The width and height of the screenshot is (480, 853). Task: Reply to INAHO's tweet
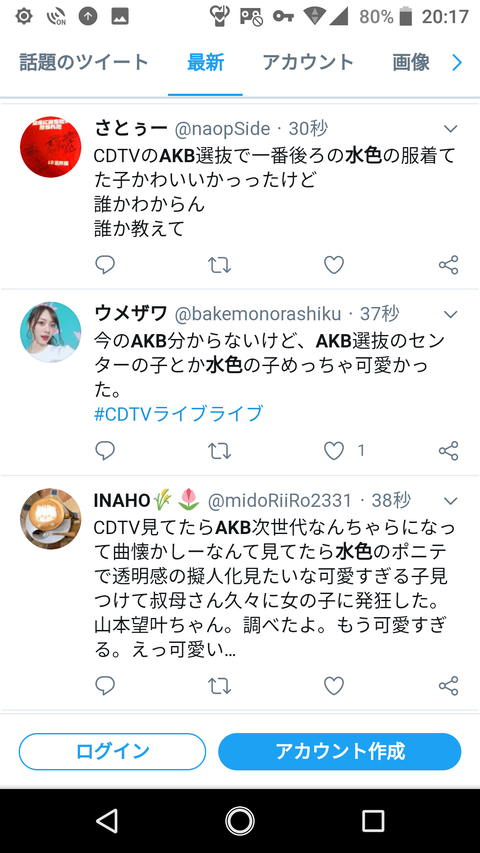[105, 686]
